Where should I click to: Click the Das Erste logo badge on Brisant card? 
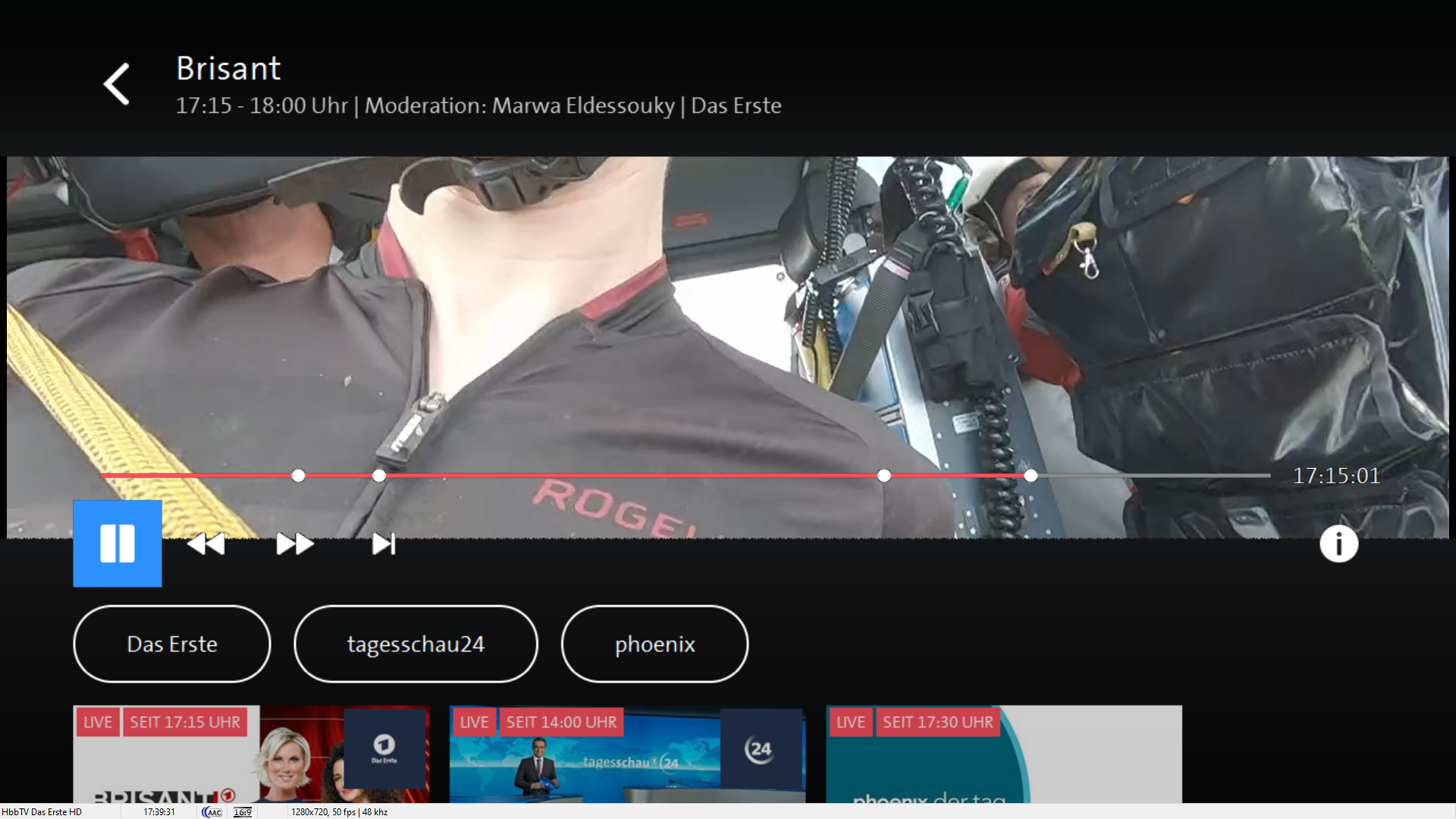tap(384, 748)
